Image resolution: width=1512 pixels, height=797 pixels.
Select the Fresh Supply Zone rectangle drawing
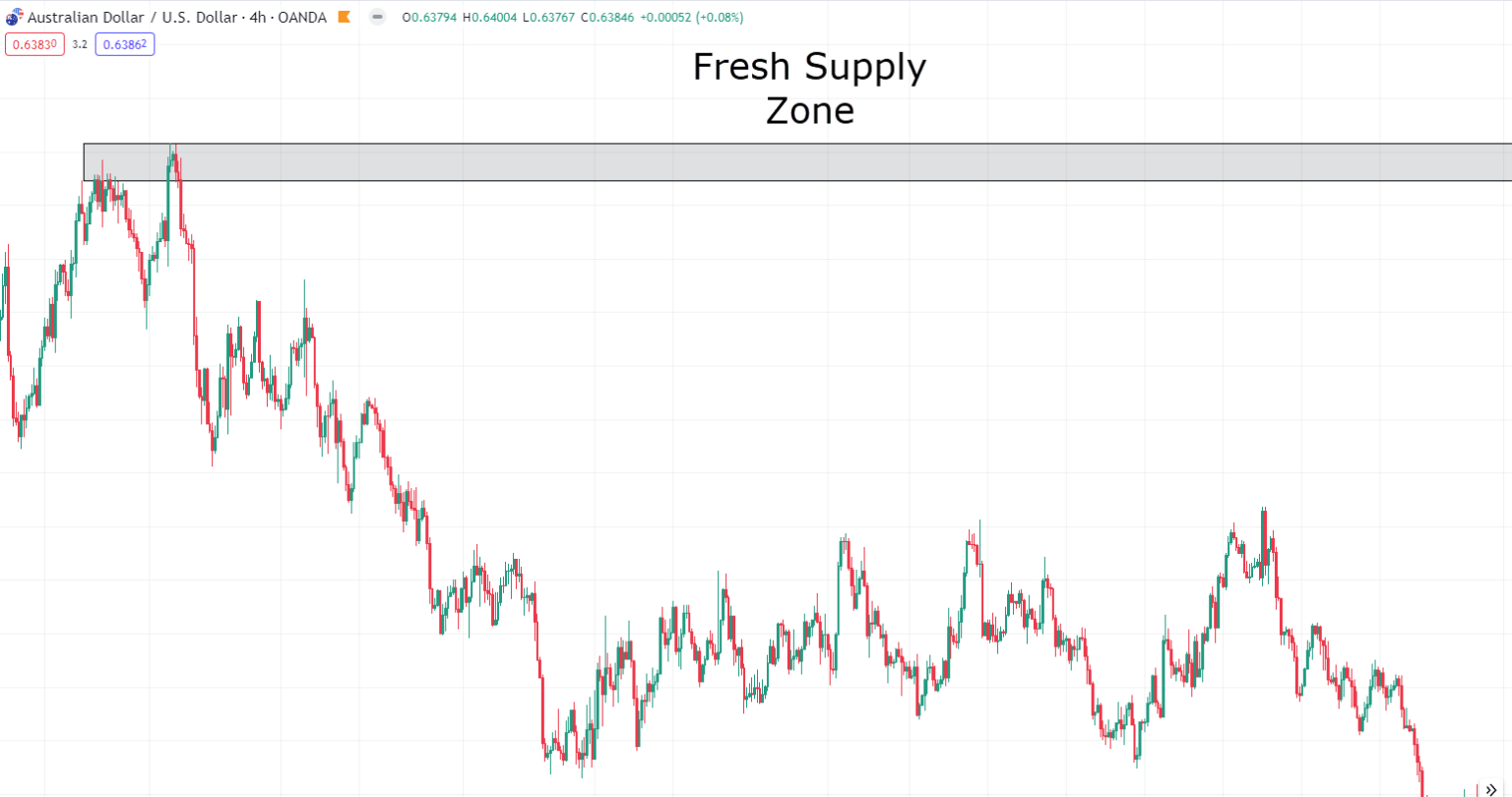(x=787, y=162)
